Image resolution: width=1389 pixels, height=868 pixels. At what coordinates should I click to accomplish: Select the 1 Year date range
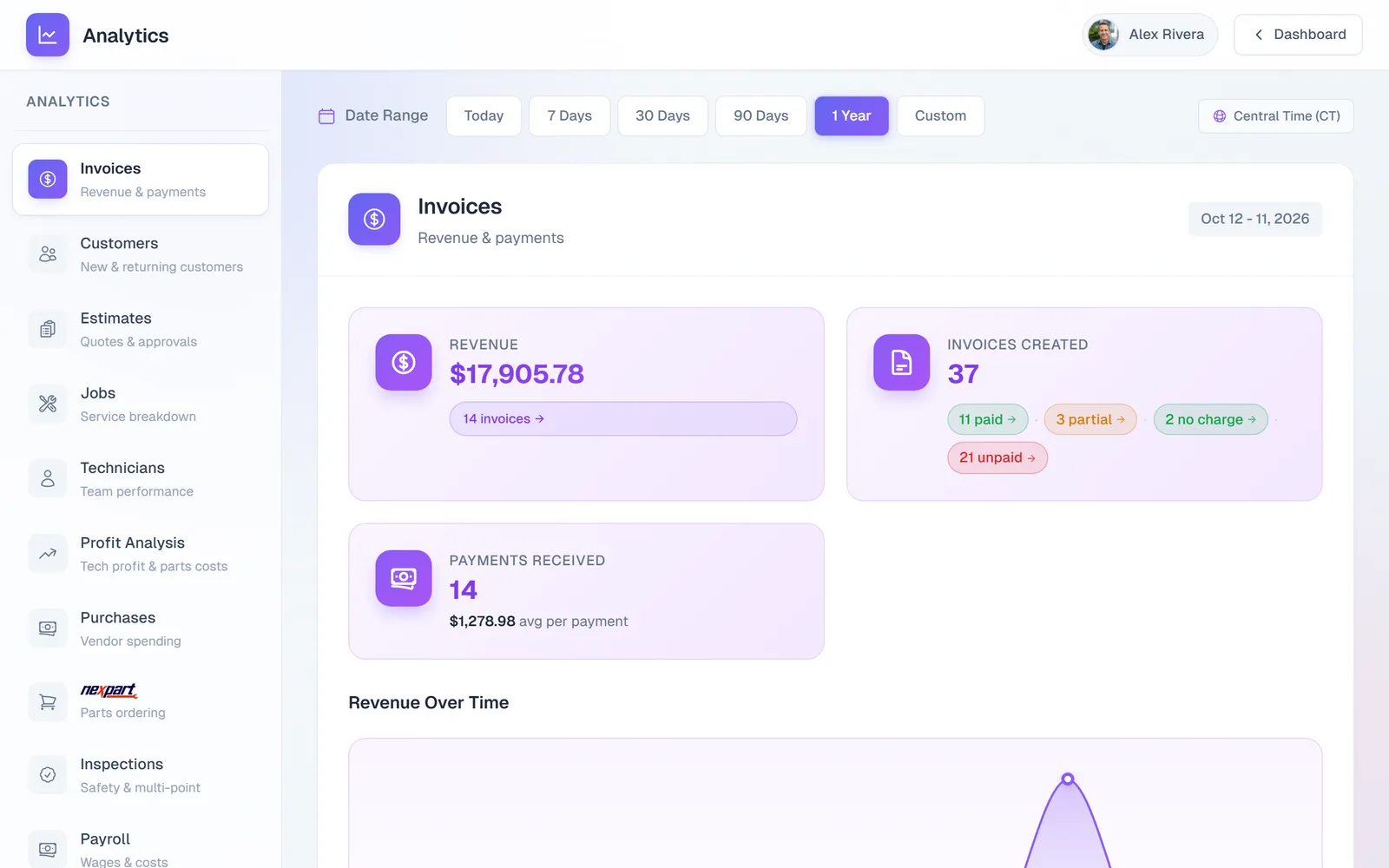tap(852, 116)
